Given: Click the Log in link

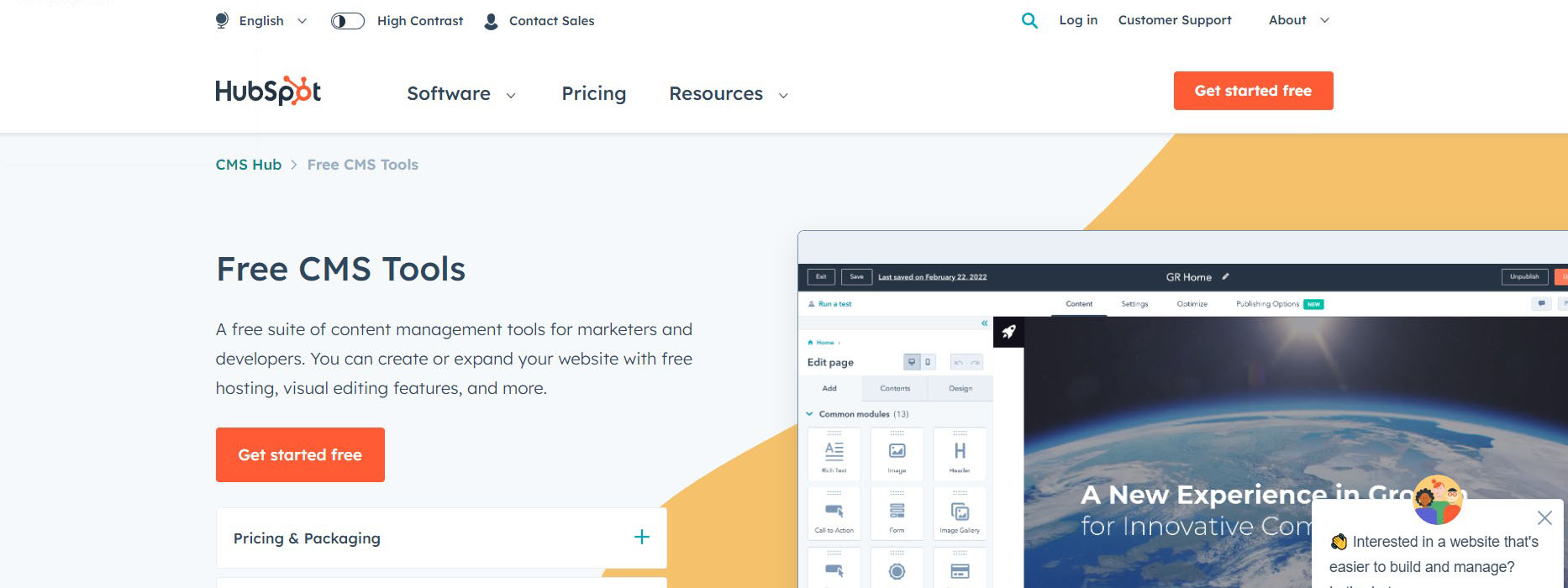Looking at the screenshot, I should tap(1078, 20).
